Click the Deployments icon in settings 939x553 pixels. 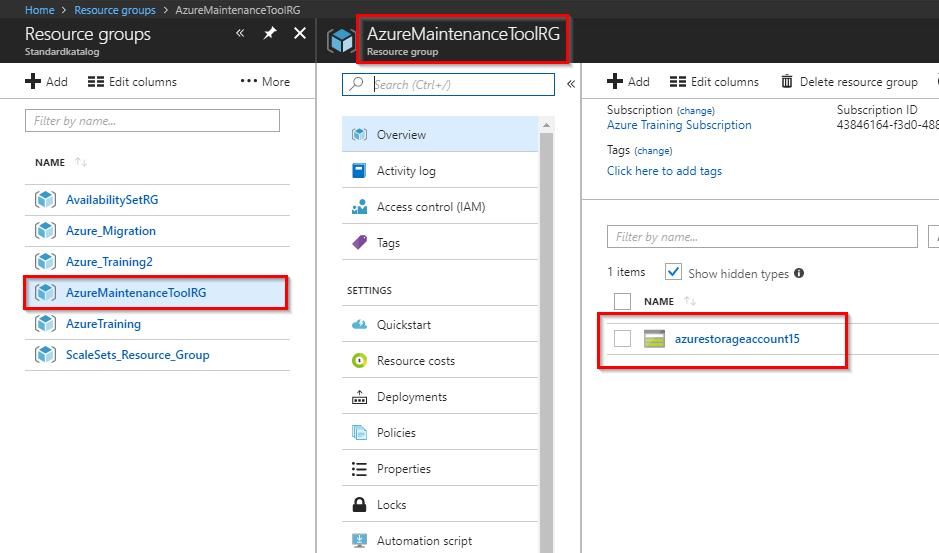[360, 397]
